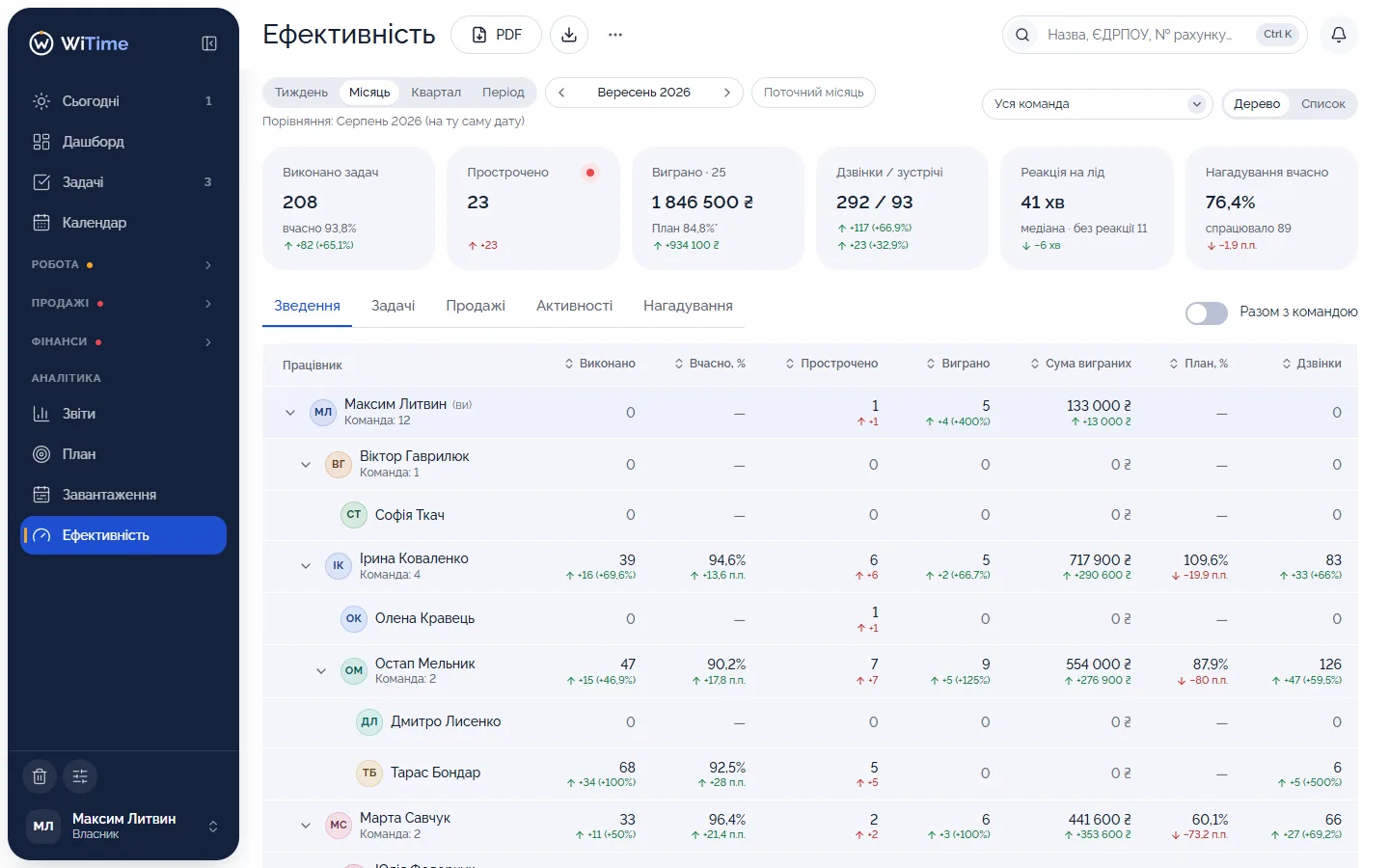Collapse Ірина Коваленко tree row
The height and width of the screenshot is (868, 1389).
click(305, 566)
